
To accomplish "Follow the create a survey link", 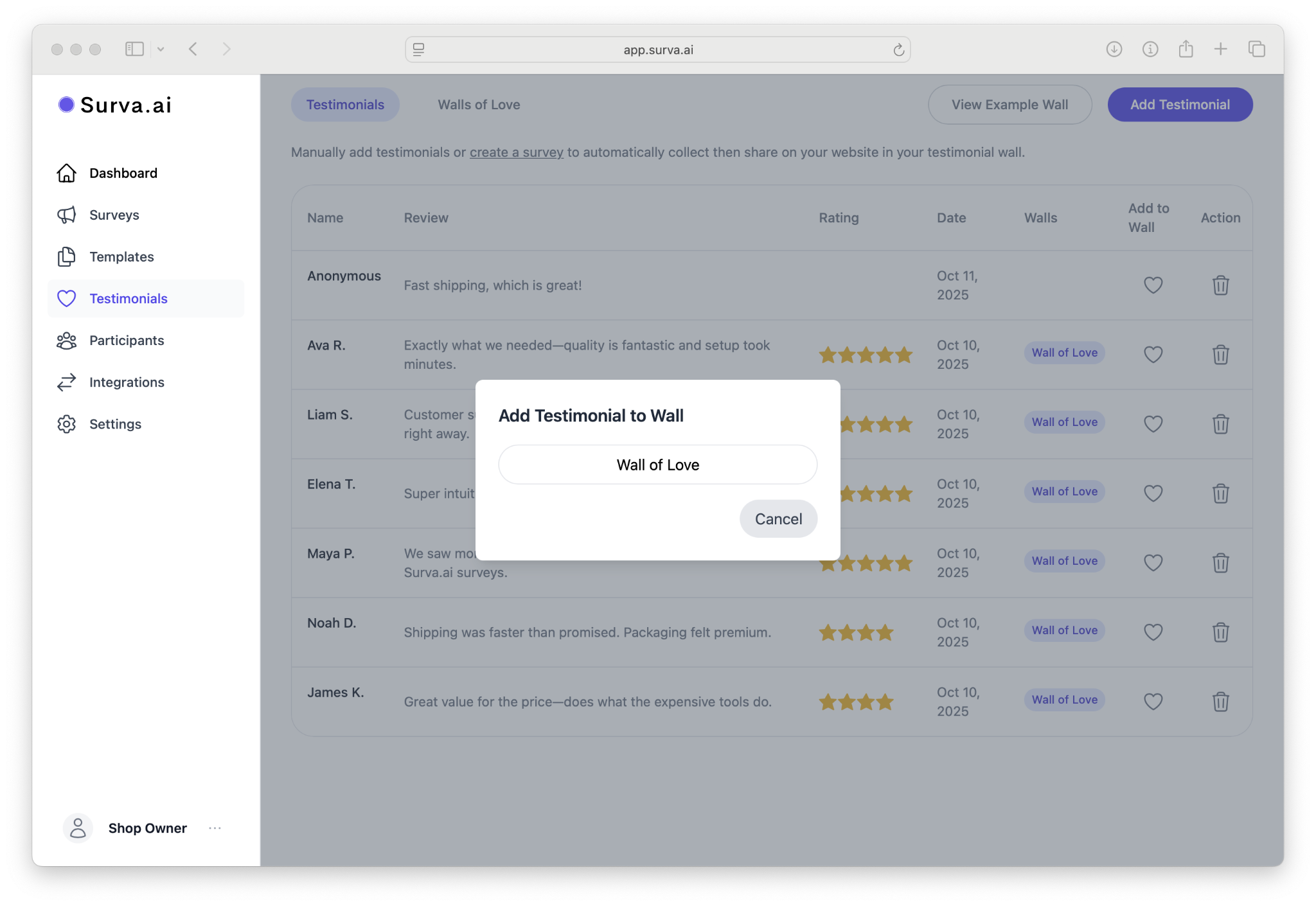I will 516,152.
